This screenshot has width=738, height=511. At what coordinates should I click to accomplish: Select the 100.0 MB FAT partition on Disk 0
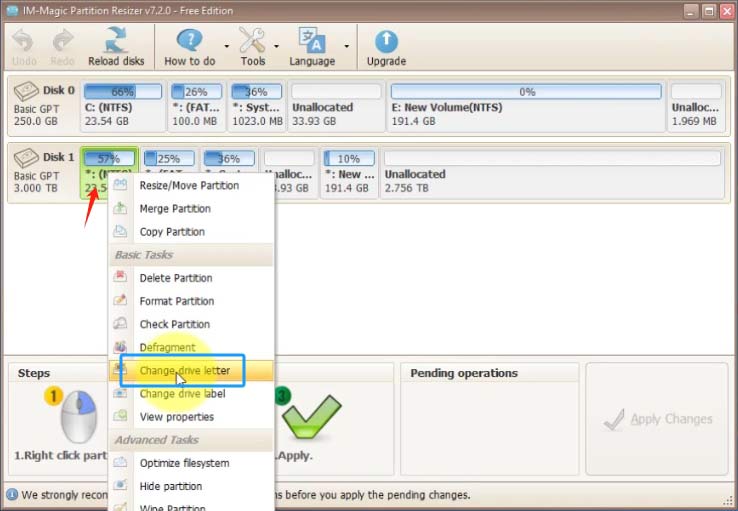point(197,105)
